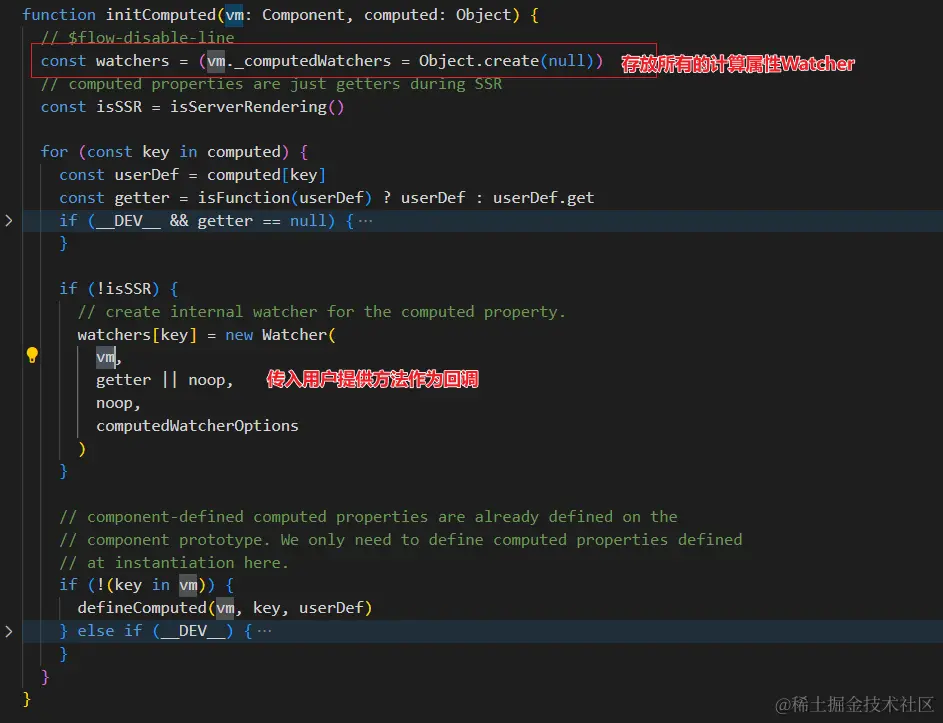
Task: Click new Watcher( constructor call
Action: coord(280,335)
